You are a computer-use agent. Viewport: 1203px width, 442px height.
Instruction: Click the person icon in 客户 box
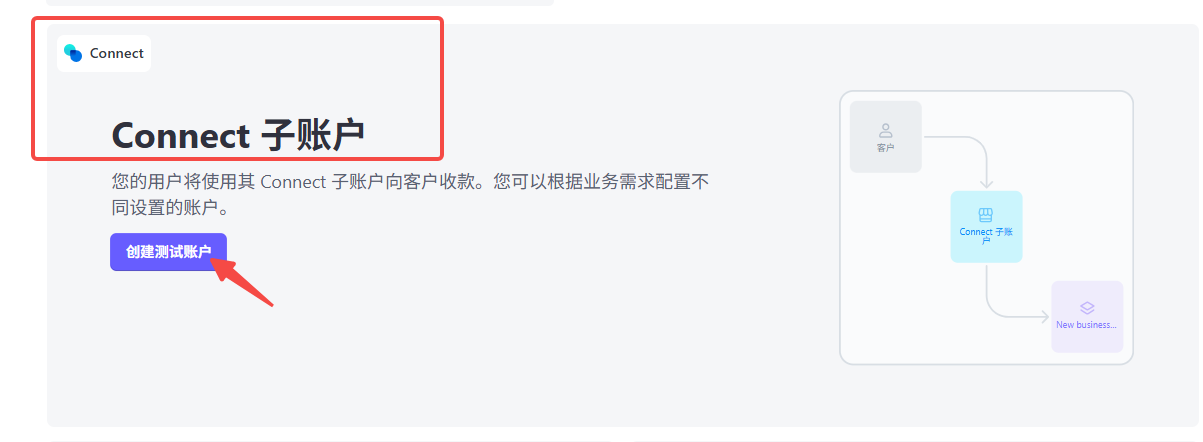coord(885,130)
